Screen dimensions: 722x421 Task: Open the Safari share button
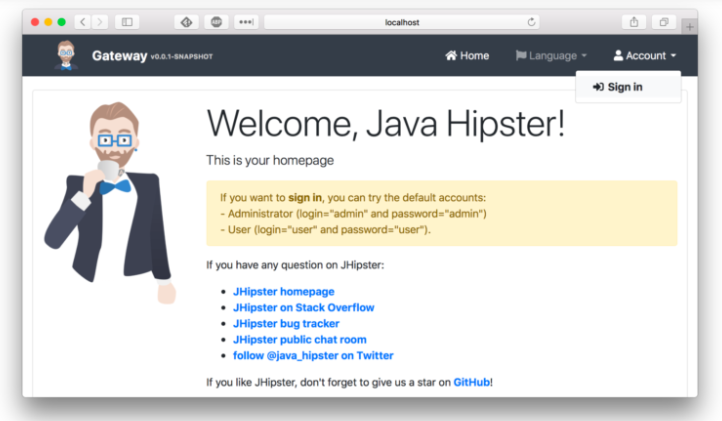click(x=634, y=22)
